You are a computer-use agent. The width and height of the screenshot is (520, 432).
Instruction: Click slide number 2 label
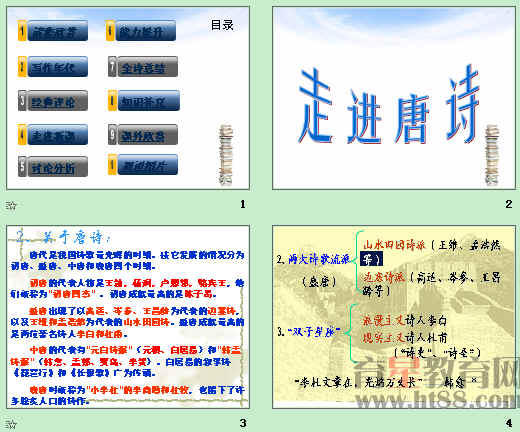(x=509, y=204)
